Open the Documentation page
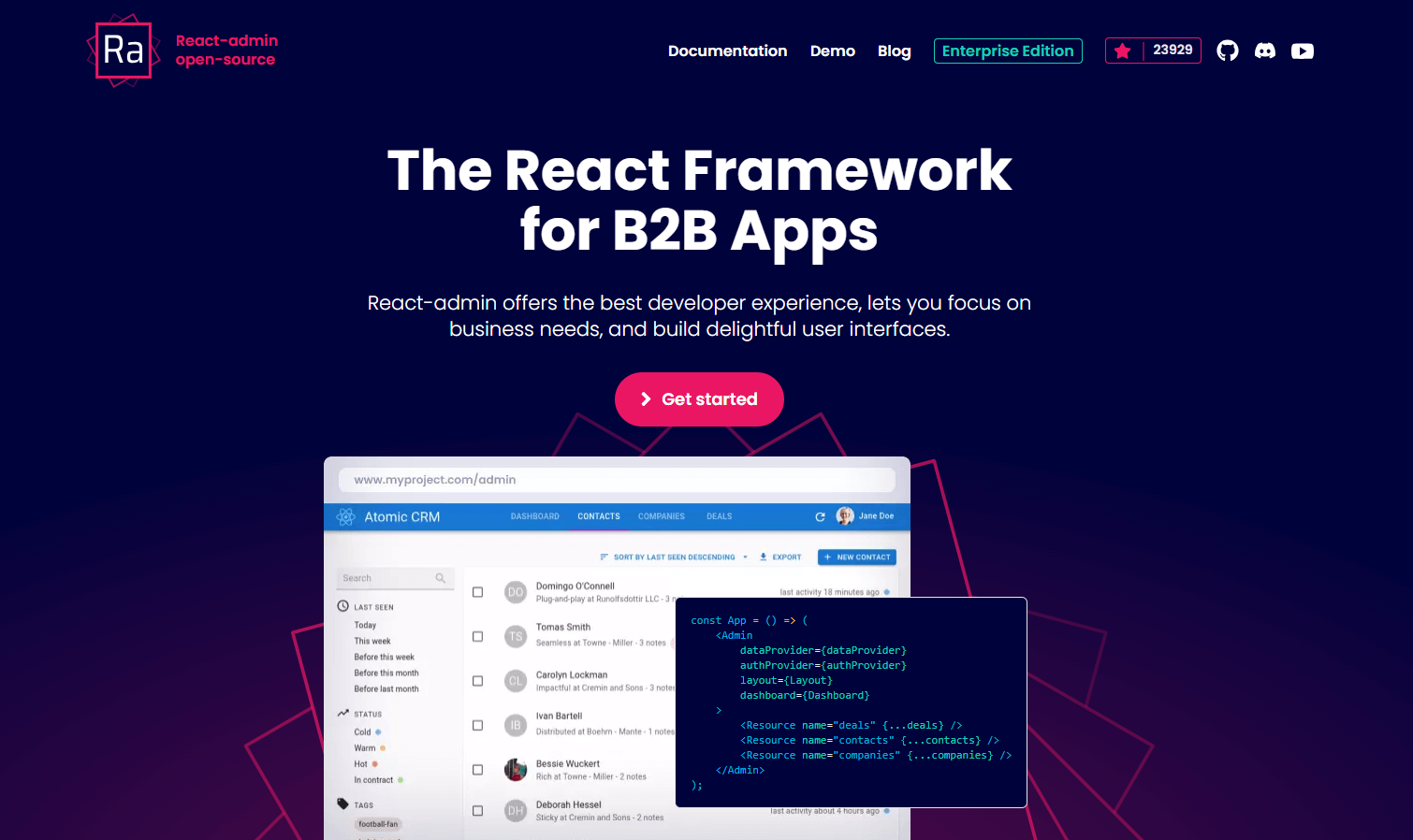 point(727,51)
